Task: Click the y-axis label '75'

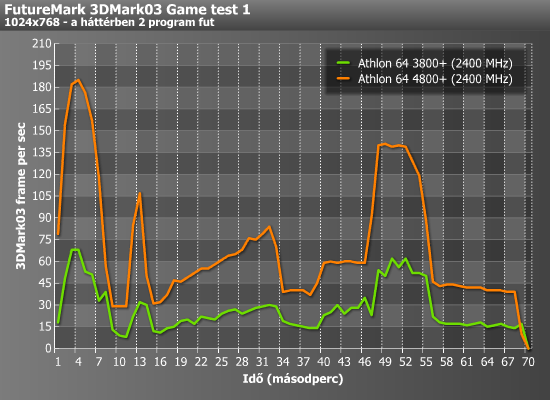Action: click(x=45, y=240)
